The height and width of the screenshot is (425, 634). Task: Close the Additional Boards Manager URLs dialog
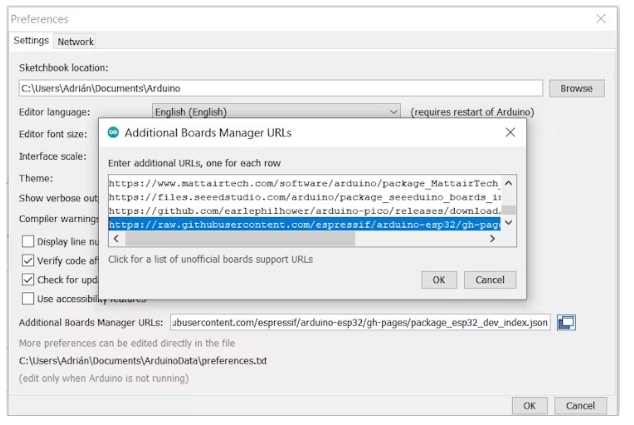click(510, 132)
